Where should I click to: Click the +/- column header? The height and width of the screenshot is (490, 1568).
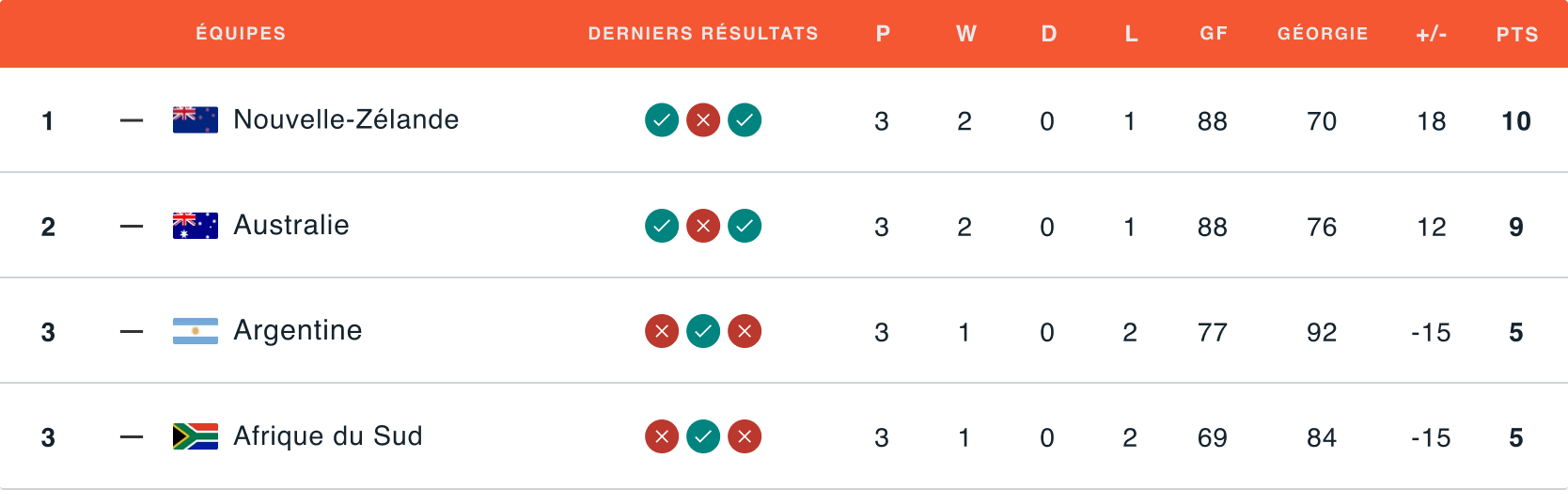[x=1432, y=35]
